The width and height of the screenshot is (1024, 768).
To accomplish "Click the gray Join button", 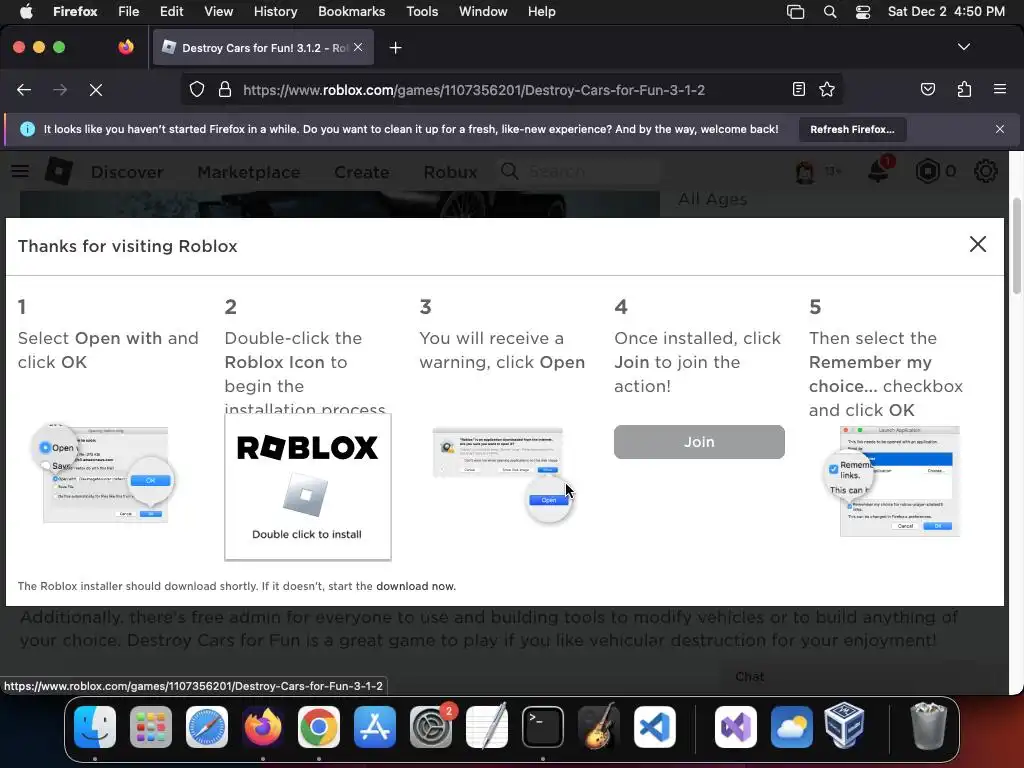I will [x=699, y=442].
